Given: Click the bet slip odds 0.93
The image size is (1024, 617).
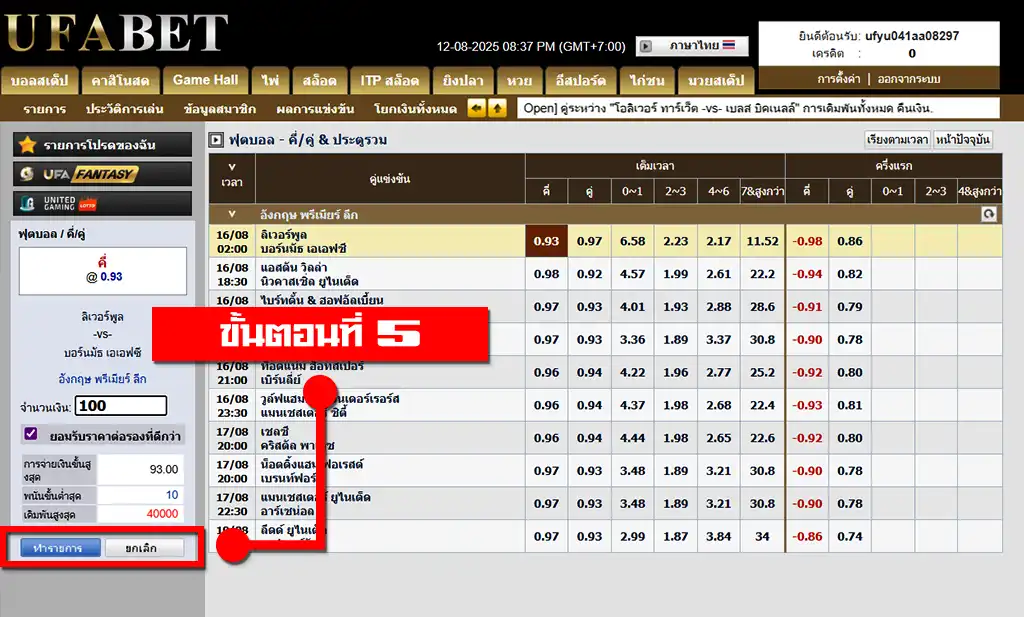Looking at the screenshot, I should tap(111, 276).
